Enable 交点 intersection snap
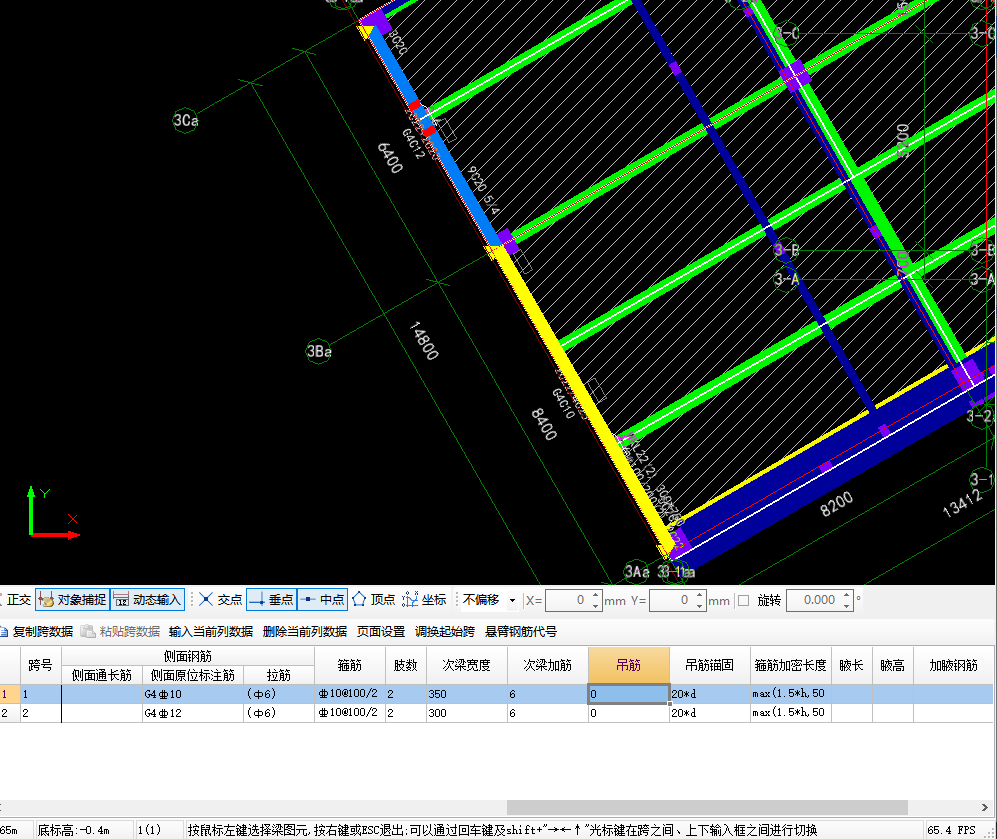 click(220, 599)
